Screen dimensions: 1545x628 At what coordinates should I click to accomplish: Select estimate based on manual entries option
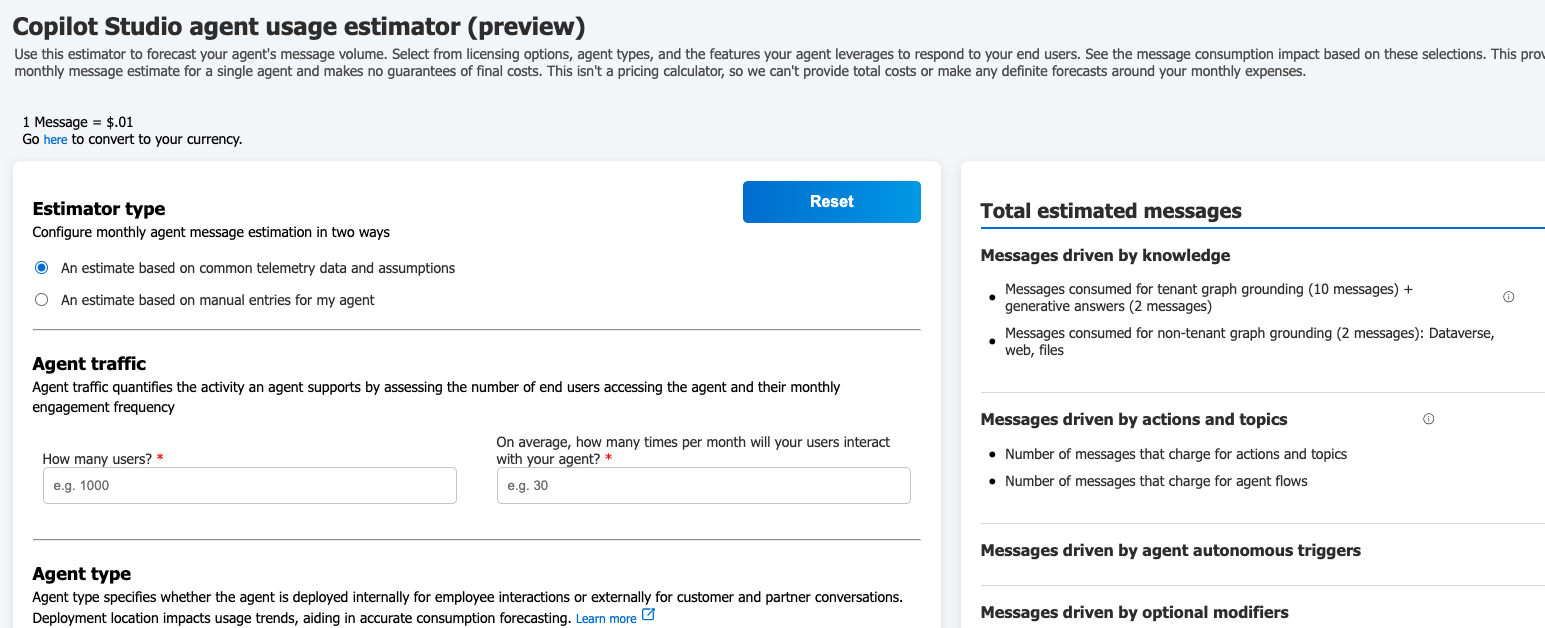click(42, 300)
